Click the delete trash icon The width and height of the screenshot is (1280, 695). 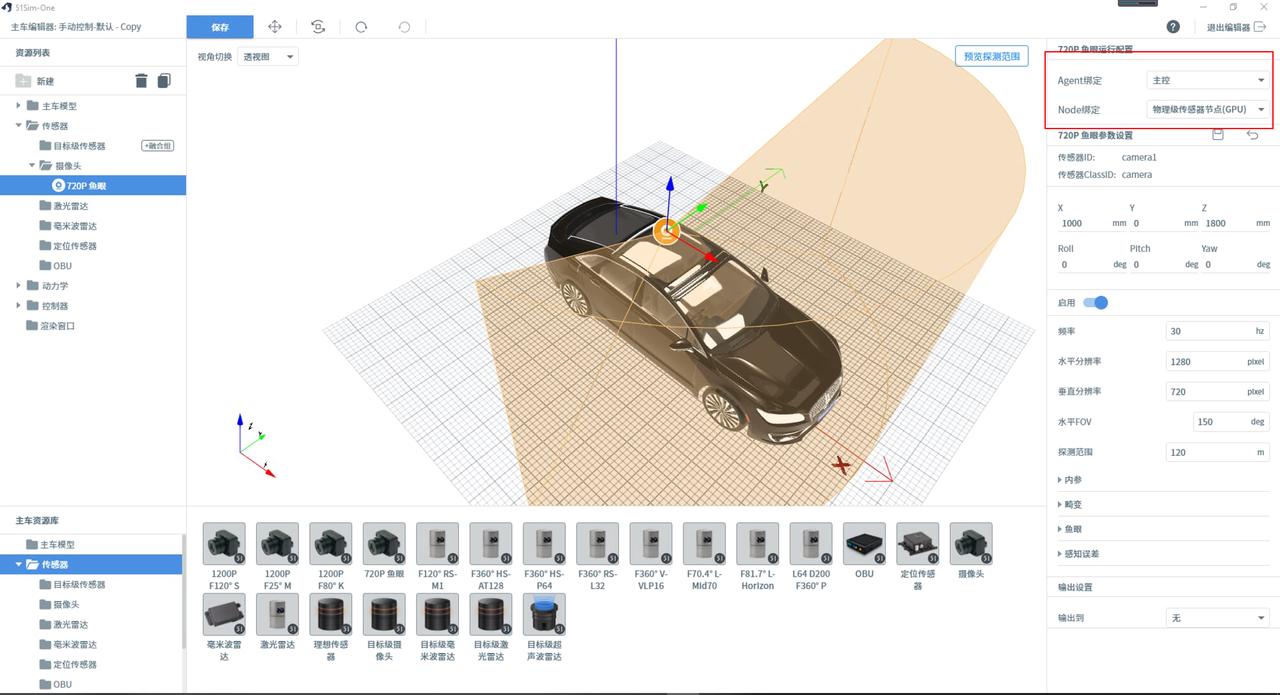(x=141, y=81)
